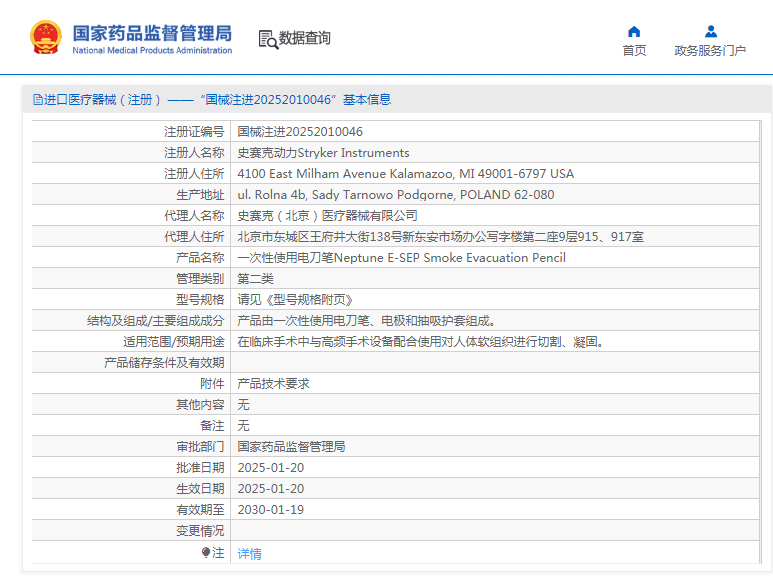
Task: Click the 管理类别 label
Action: 200,279
